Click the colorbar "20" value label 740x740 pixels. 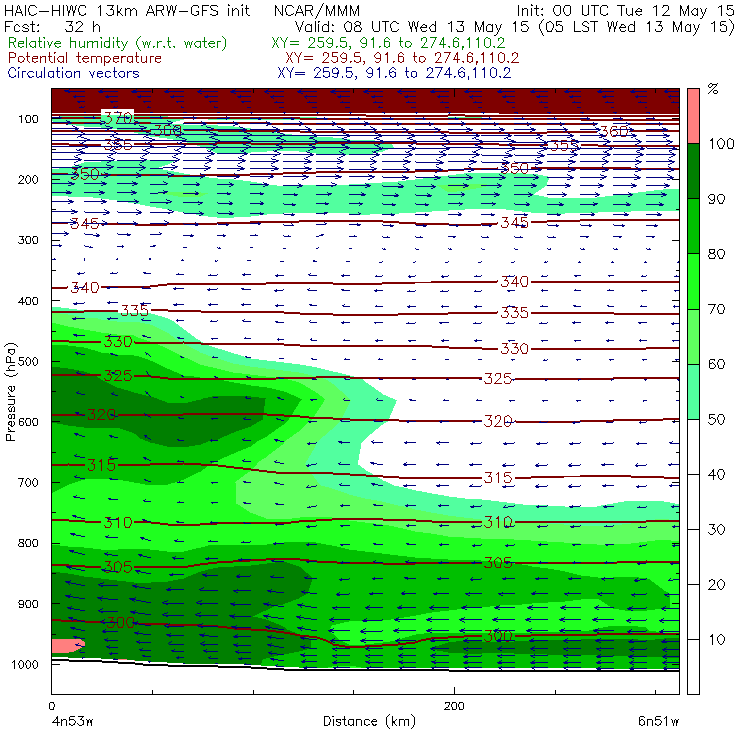click(x=716, y=585)
